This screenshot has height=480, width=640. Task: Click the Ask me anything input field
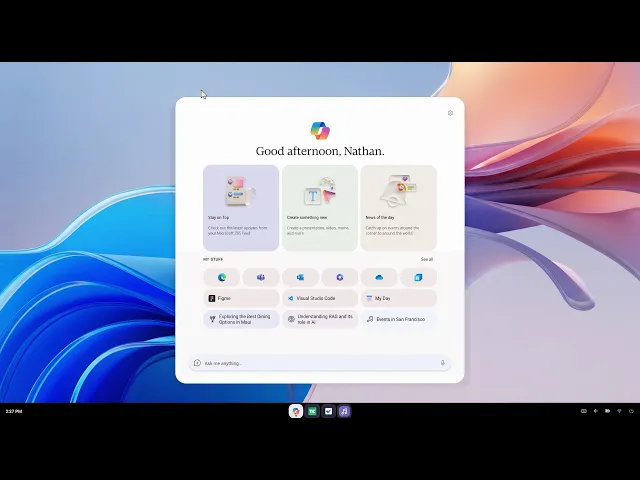coord(320,363)
